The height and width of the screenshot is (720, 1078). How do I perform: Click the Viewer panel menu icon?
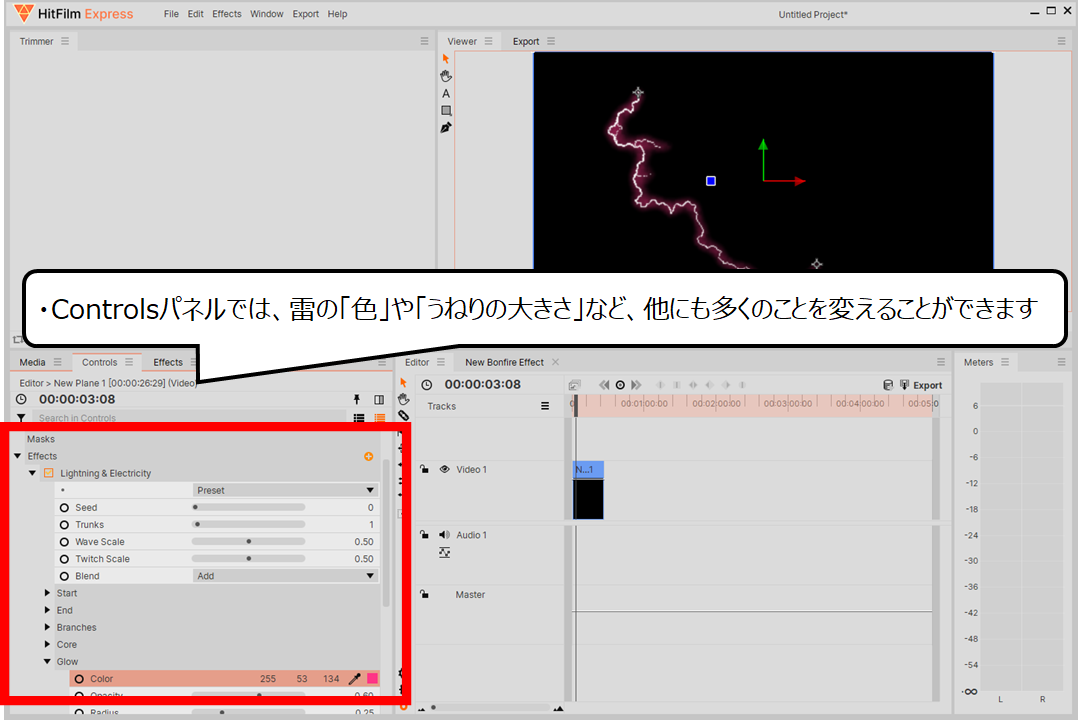click(488, 41)
